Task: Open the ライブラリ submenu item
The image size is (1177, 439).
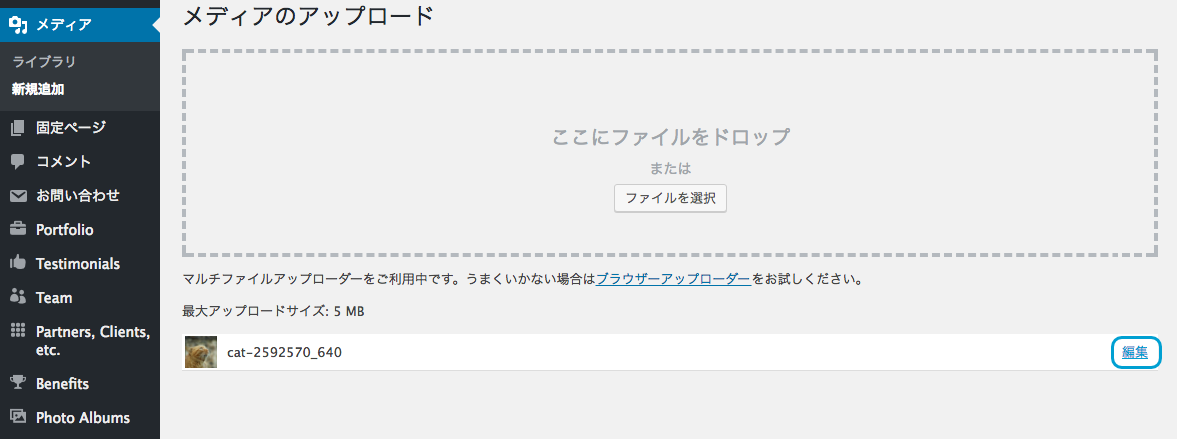Action: coord(44,62)
